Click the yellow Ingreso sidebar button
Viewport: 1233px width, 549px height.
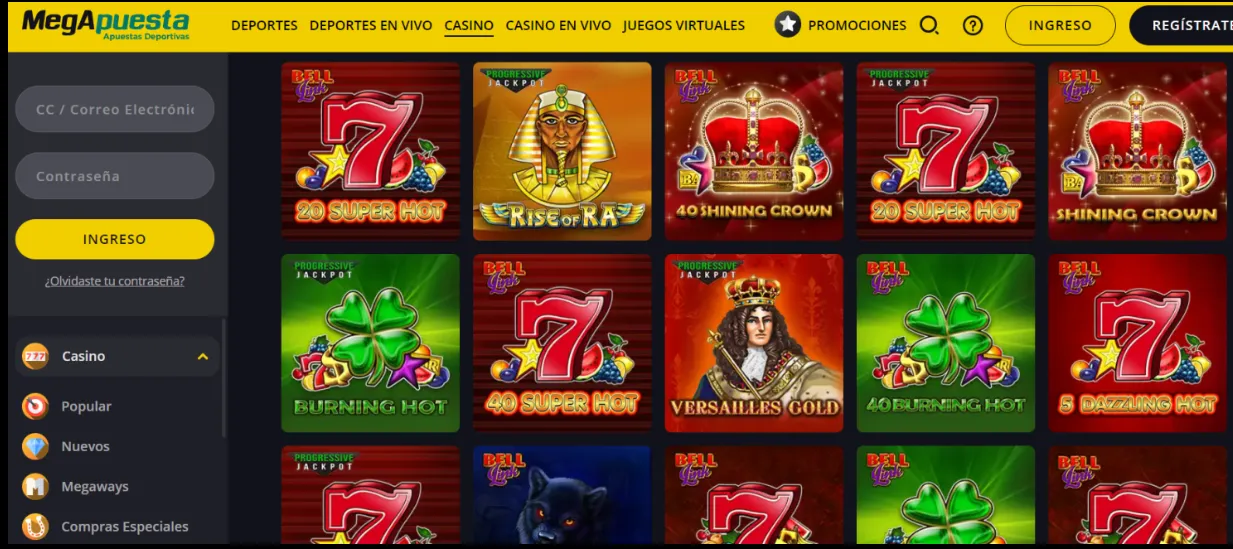(115, 239)
